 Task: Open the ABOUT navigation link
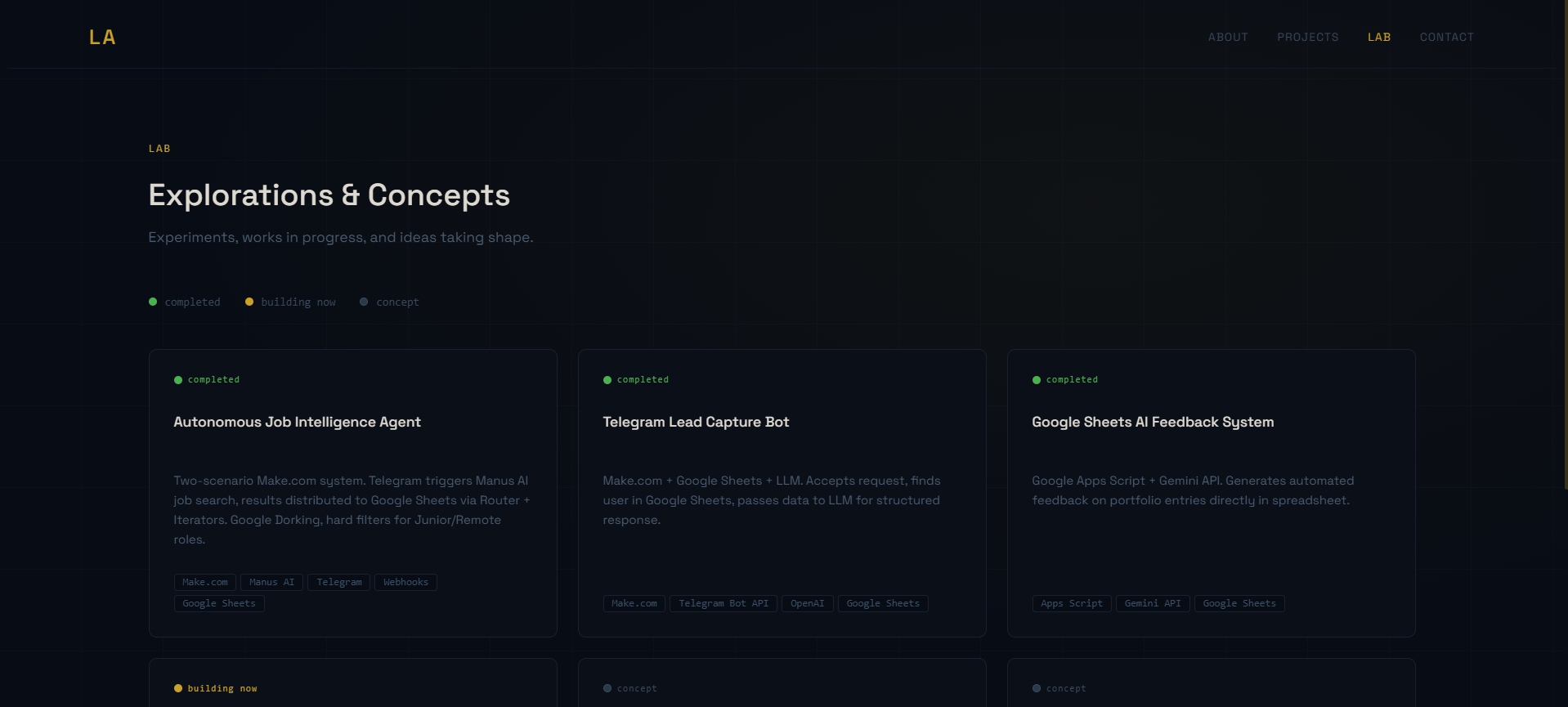1228,38
